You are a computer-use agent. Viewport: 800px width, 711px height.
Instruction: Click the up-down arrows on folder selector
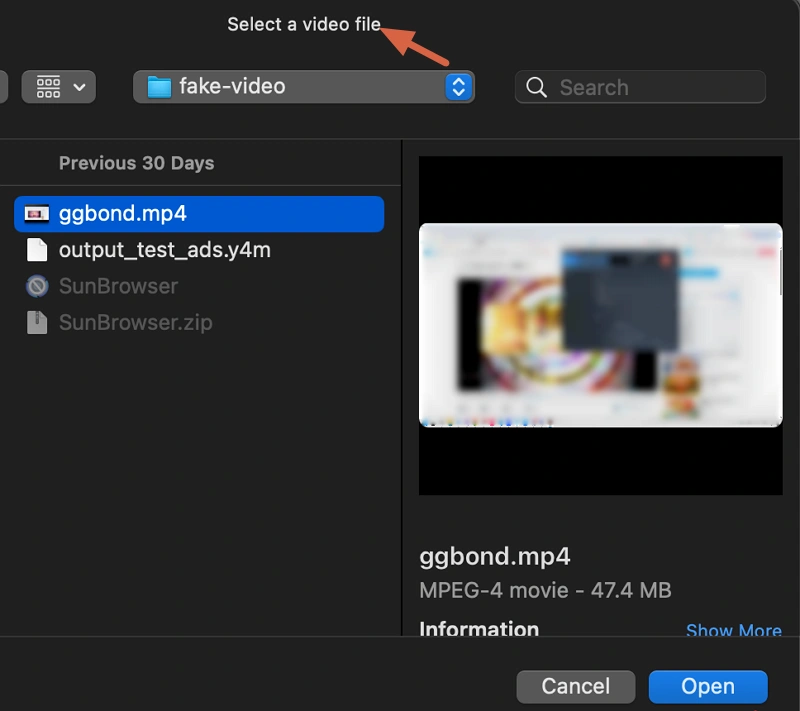457,87
